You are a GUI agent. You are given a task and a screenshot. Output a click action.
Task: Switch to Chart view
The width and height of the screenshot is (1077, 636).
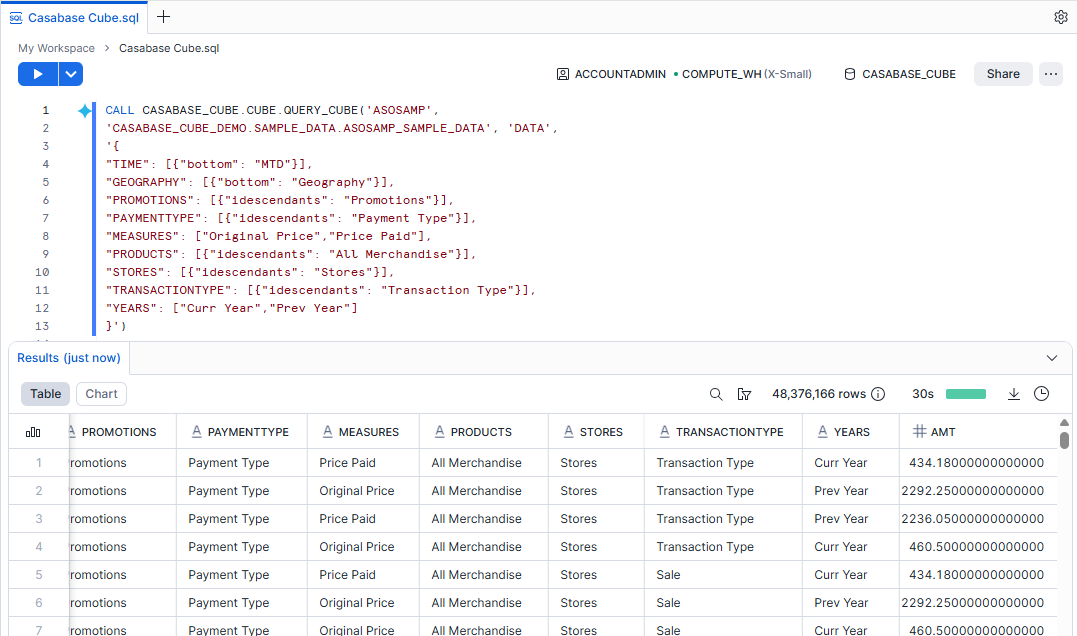tap(101, 394)
